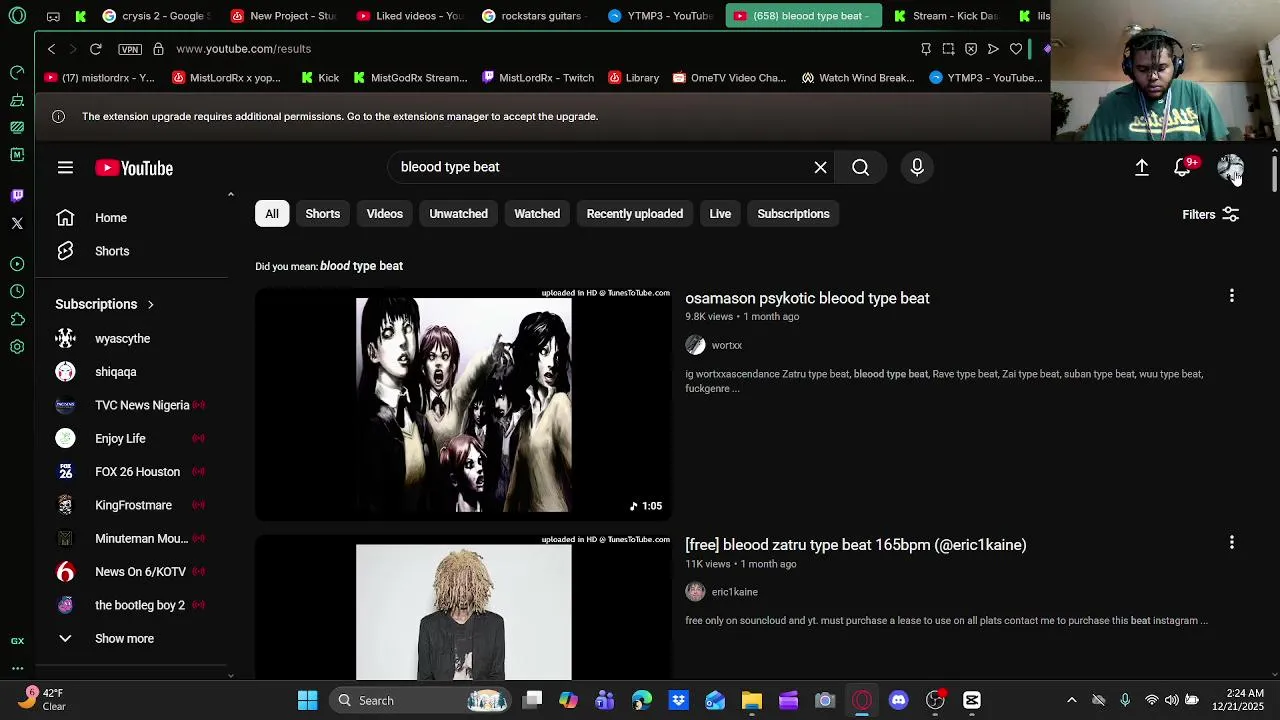Open the bootleg boy 2 subscription
The image size is (1280, 720).
(x=139, y=605)
